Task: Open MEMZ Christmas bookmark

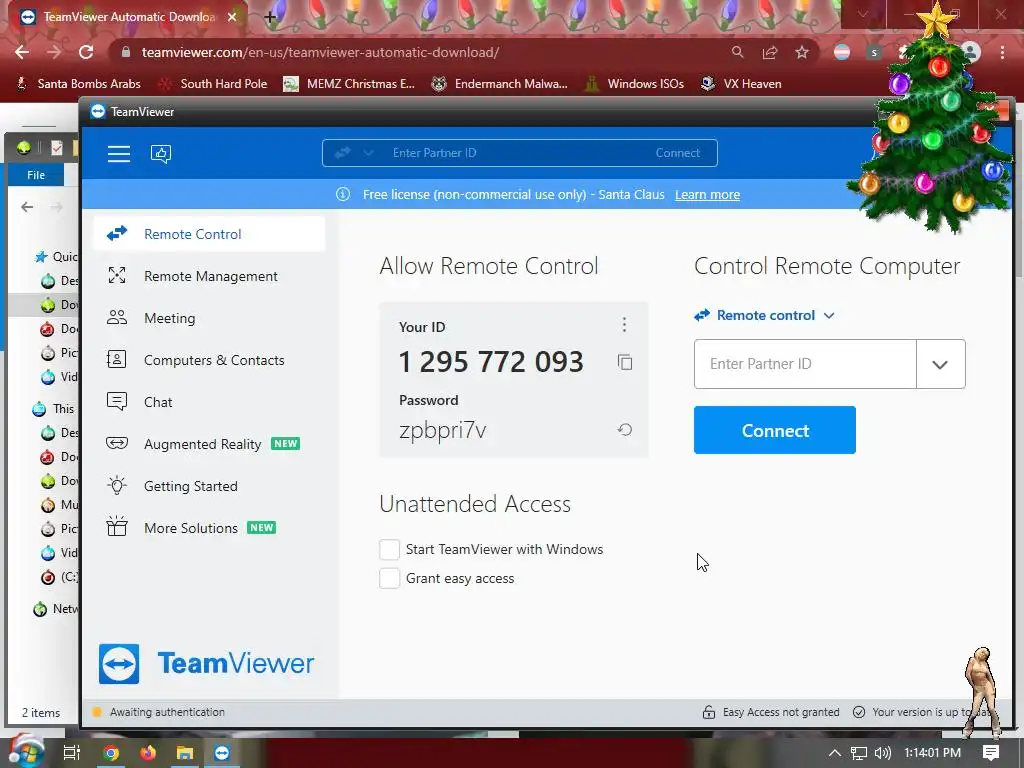Action: point(349,84)
